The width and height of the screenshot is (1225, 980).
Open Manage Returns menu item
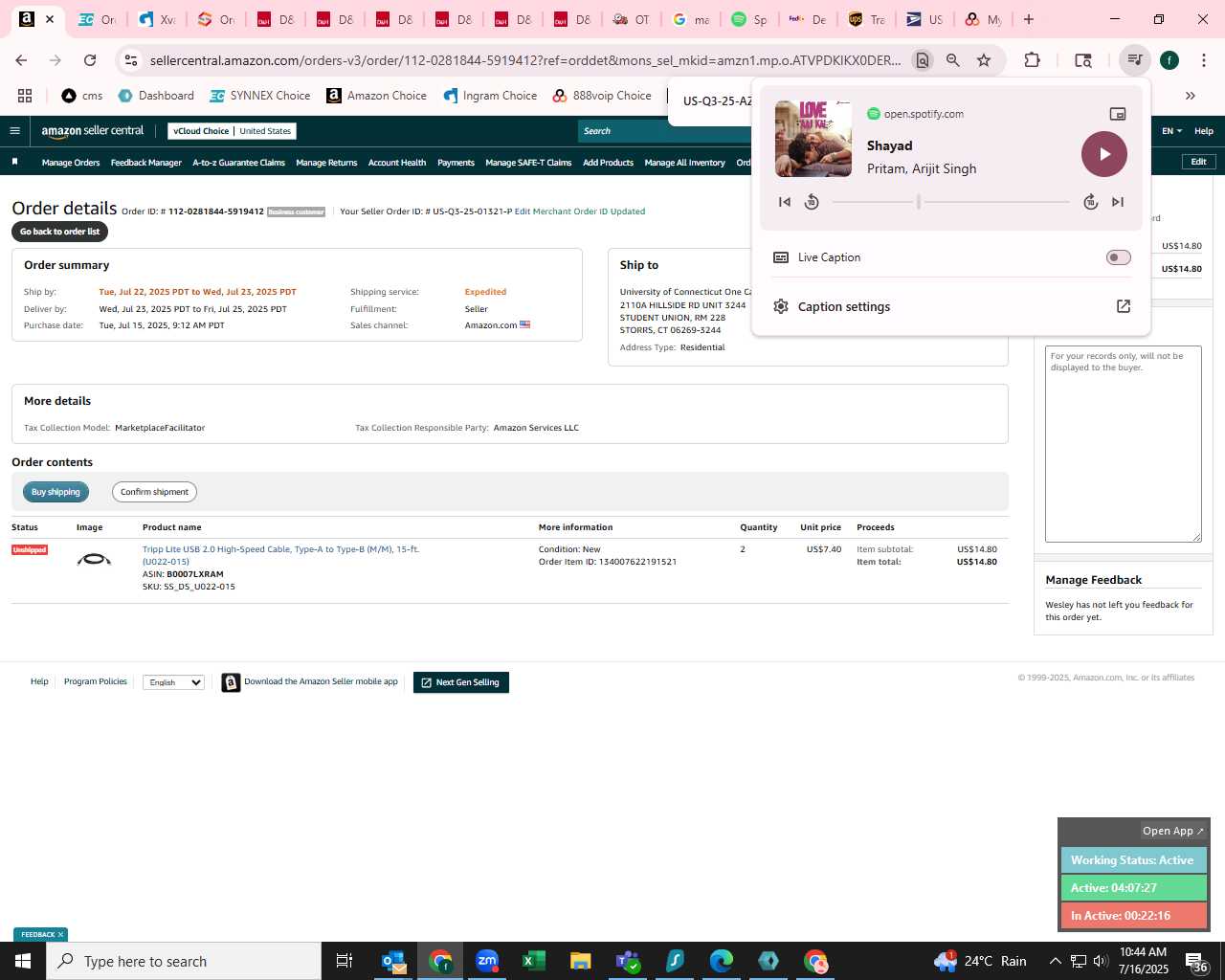click(326, 163)
